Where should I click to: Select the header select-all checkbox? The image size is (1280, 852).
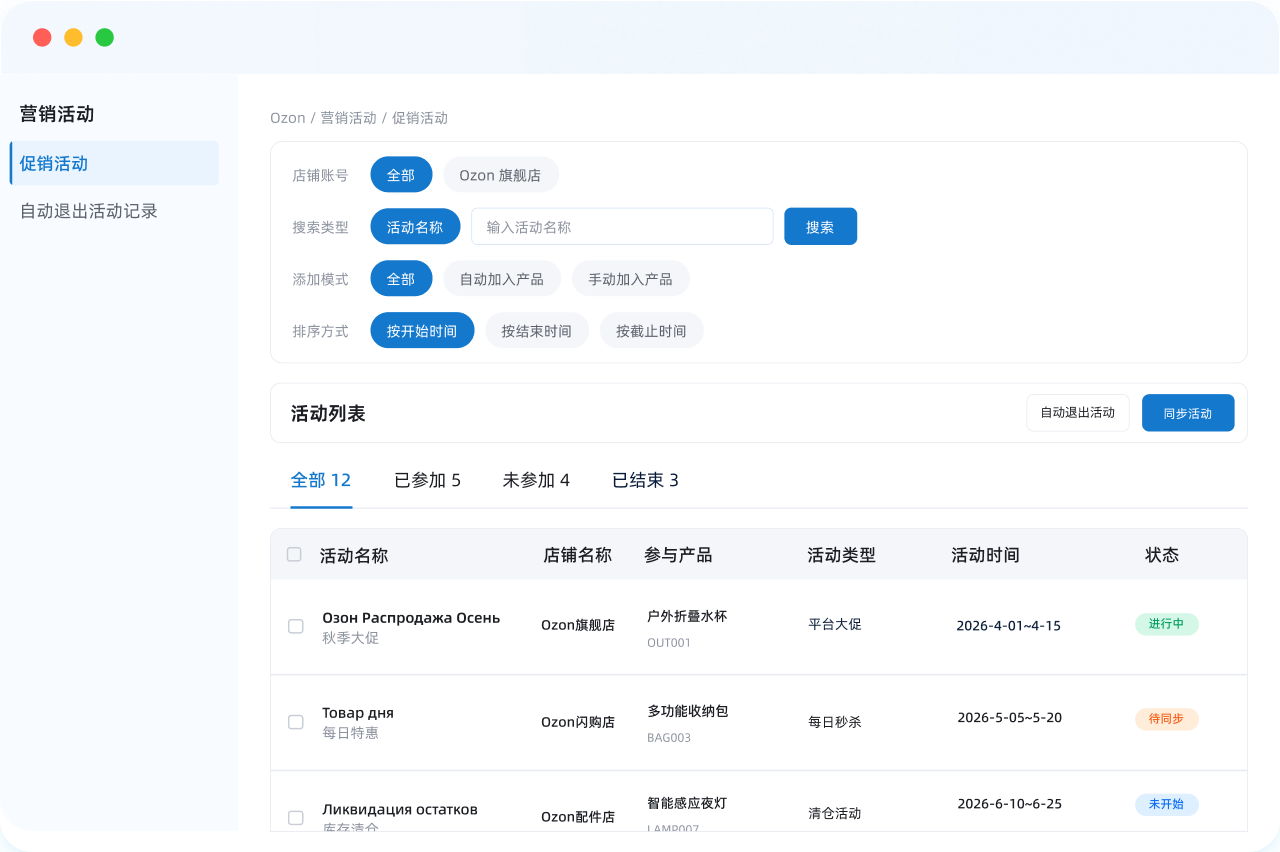tap(294, 554)
